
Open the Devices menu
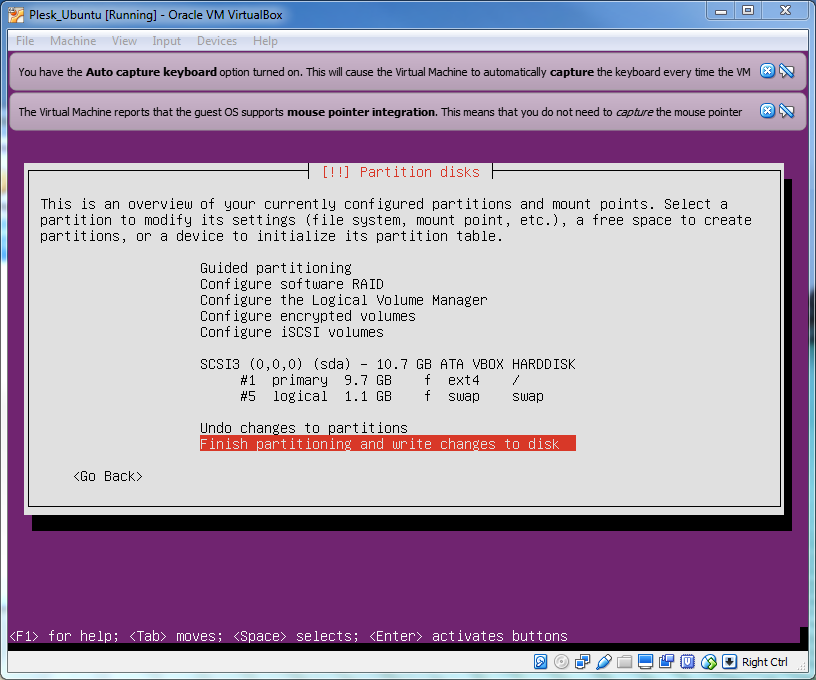(x=217, y=41)
